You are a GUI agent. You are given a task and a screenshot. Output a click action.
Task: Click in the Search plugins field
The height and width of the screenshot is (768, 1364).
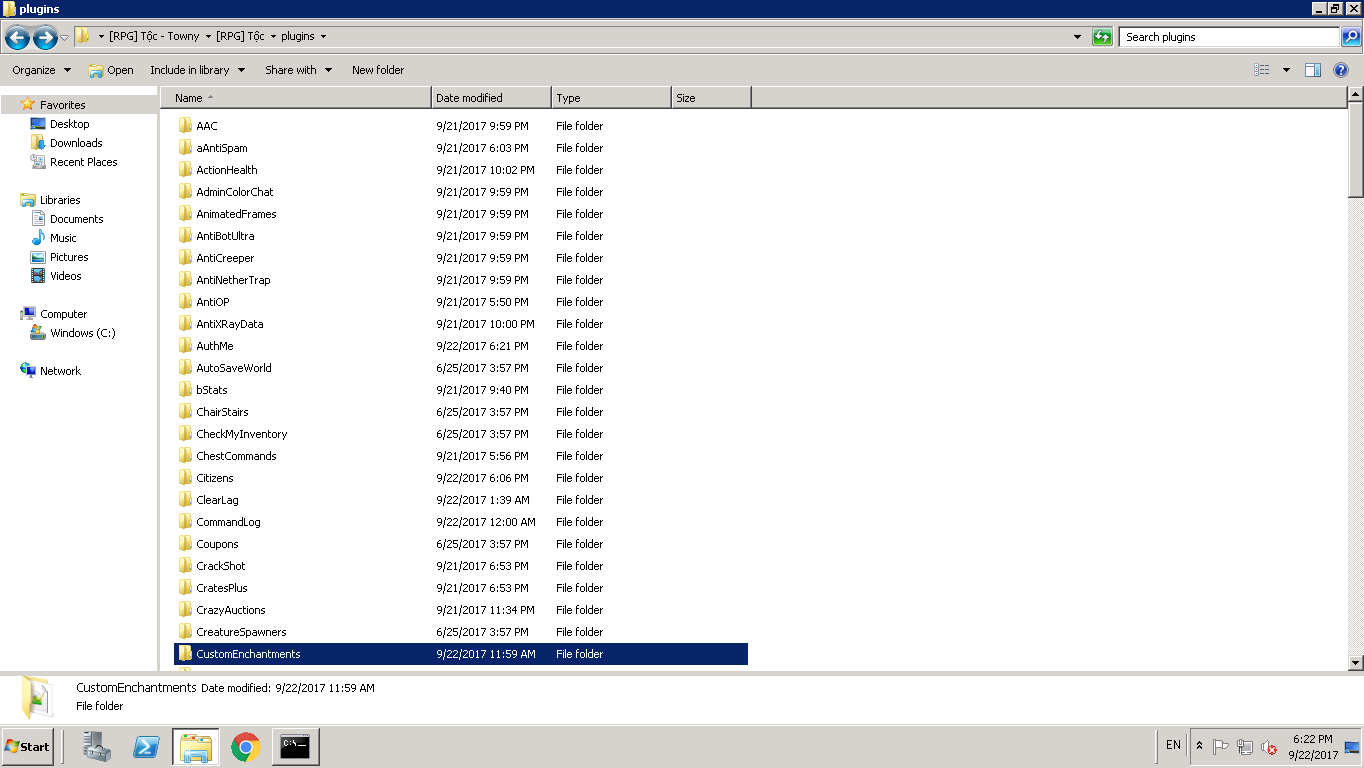click(x=1229, y=37)
